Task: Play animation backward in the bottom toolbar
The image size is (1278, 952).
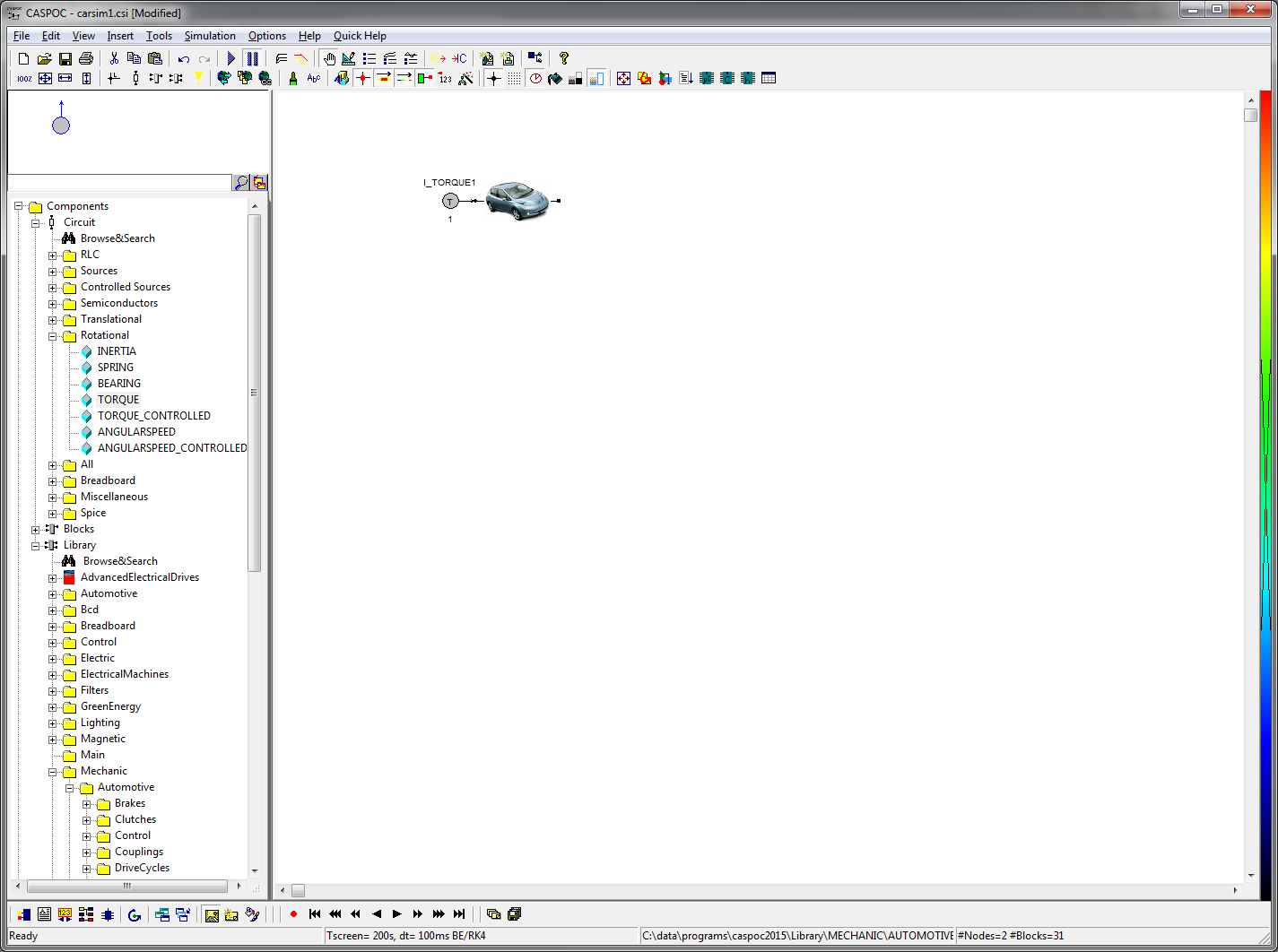Action: point(377,914)
